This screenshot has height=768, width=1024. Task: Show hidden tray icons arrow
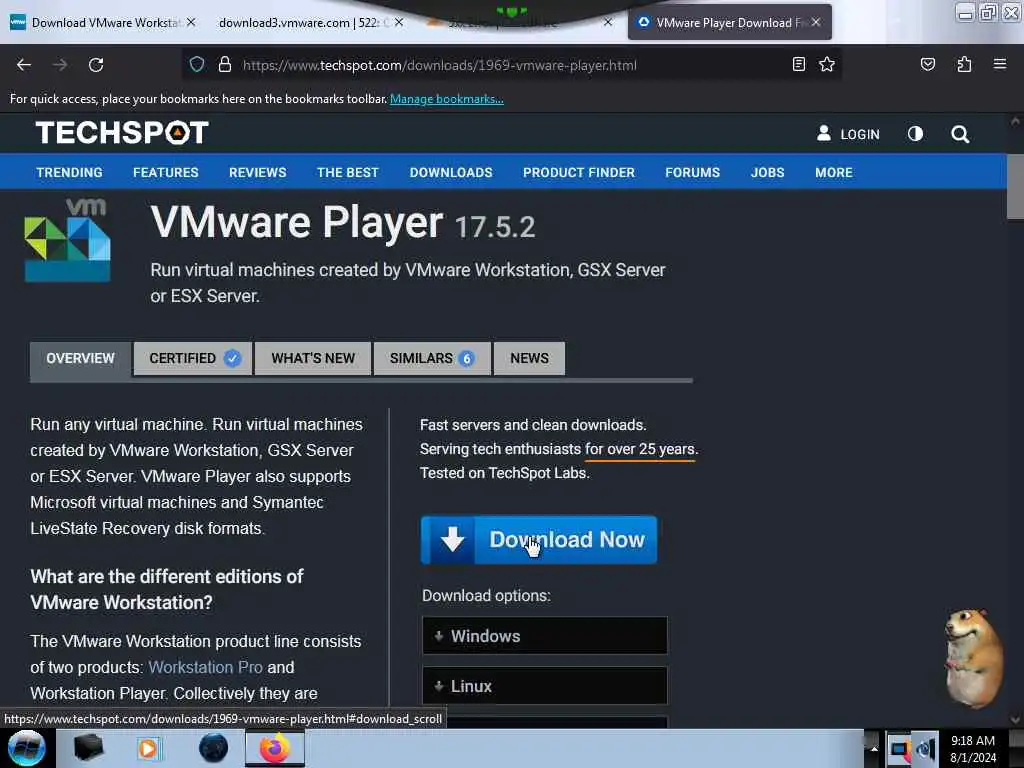[x=873, y=748]
